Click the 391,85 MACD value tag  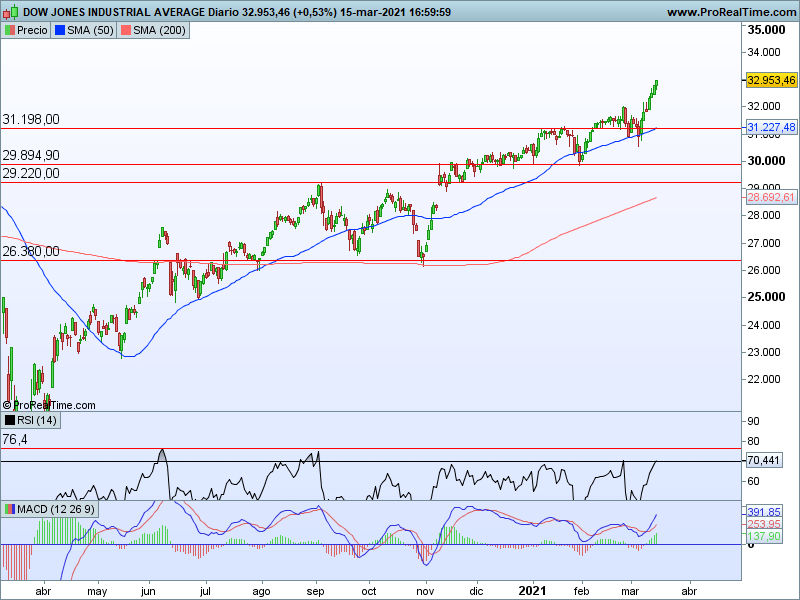pyautogui.click(x=764, y=512)
